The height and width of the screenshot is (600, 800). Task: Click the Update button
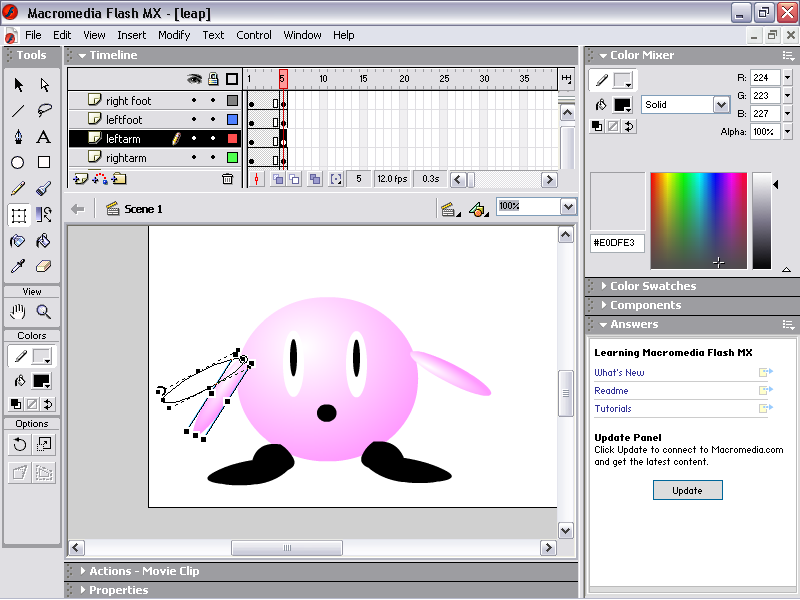point(687,490)
